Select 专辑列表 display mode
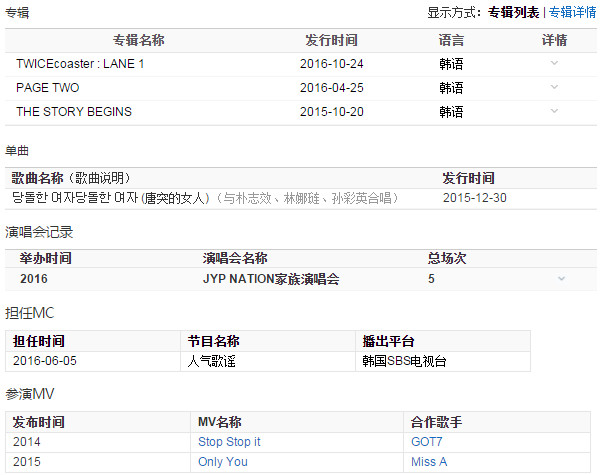600x475 pixels. tap(514, 13)
